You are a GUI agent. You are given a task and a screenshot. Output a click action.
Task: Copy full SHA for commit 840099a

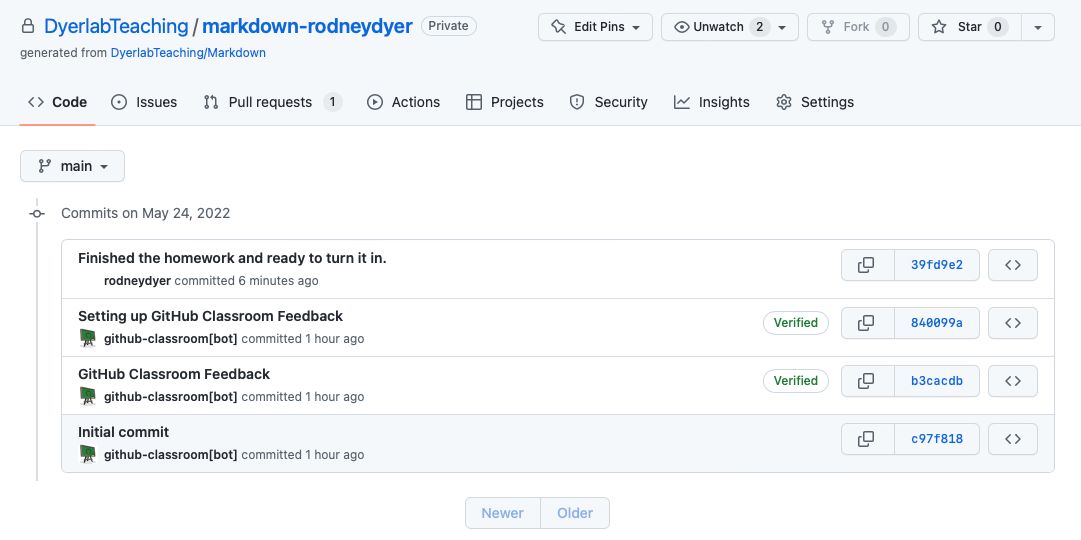pos(867,323)
